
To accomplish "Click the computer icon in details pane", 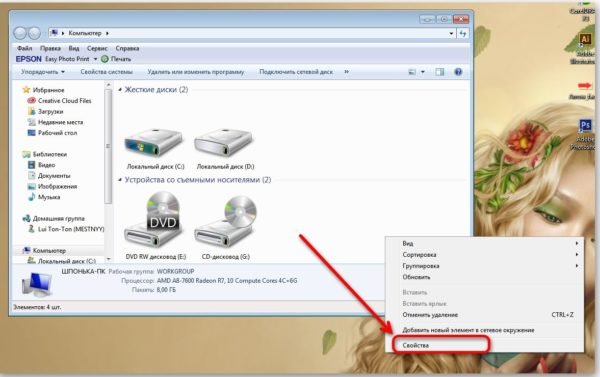I will pos(37,284).
